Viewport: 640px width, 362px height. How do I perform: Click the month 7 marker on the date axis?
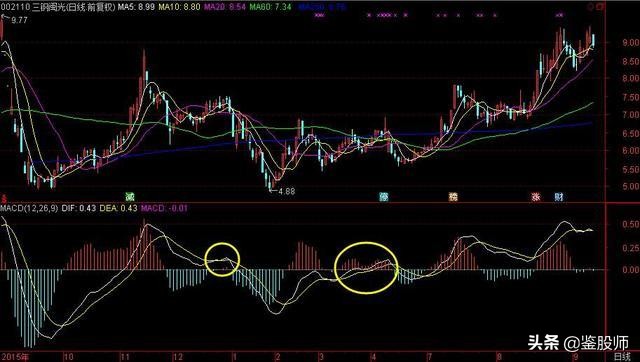pyautogui.click(x=429, y=358)
